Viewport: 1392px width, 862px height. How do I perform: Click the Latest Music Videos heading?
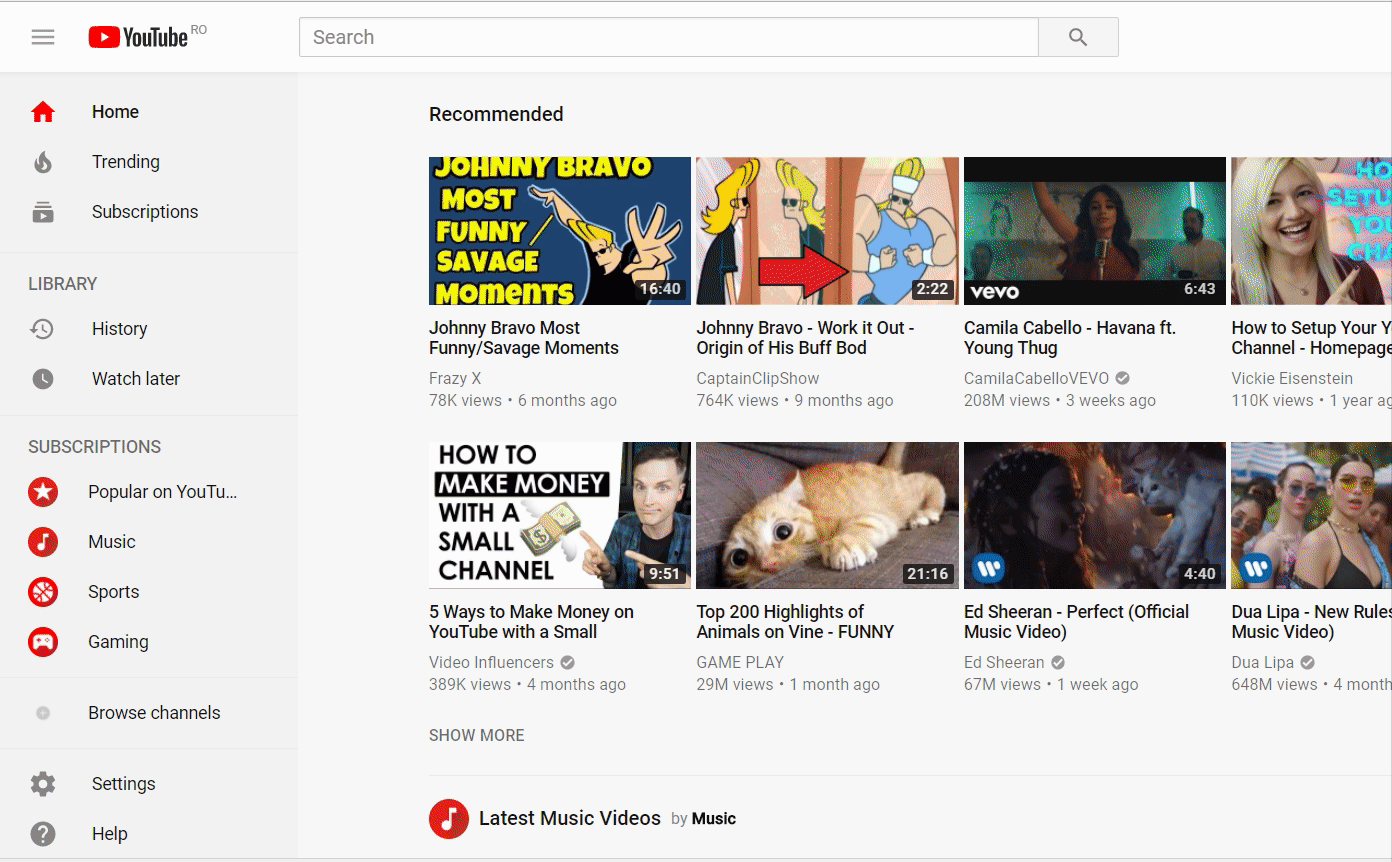[x=569, y=818]
